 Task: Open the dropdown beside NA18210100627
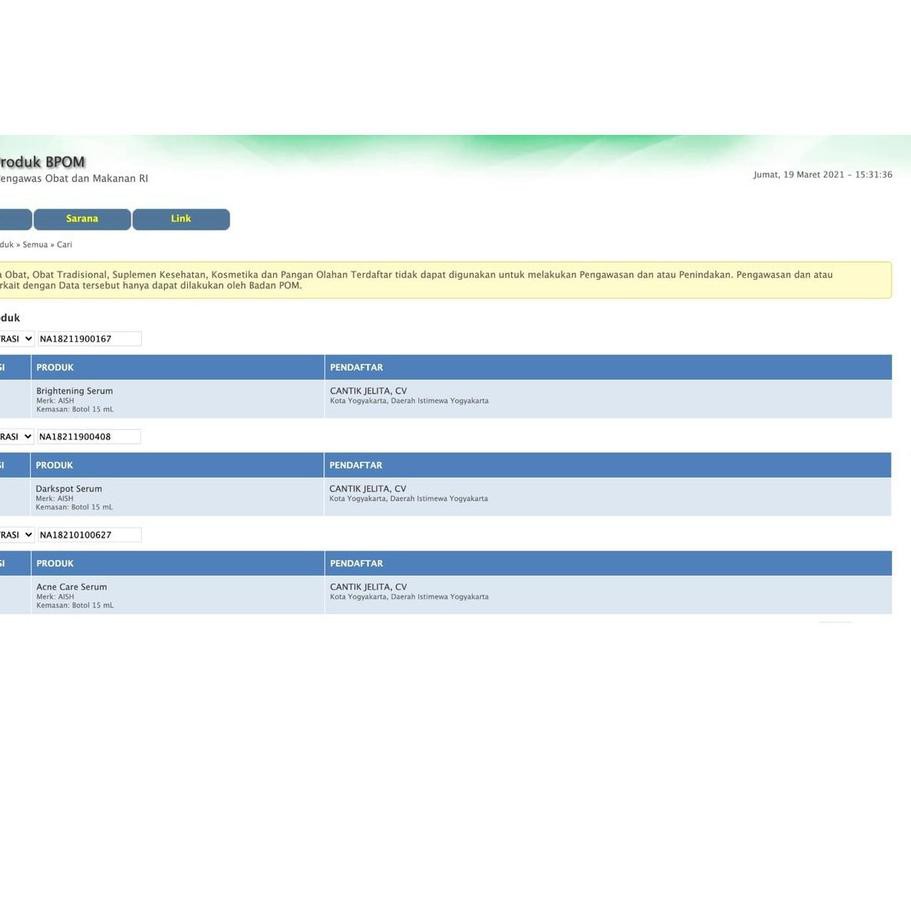pyautogui.click(x=16, y=535)
